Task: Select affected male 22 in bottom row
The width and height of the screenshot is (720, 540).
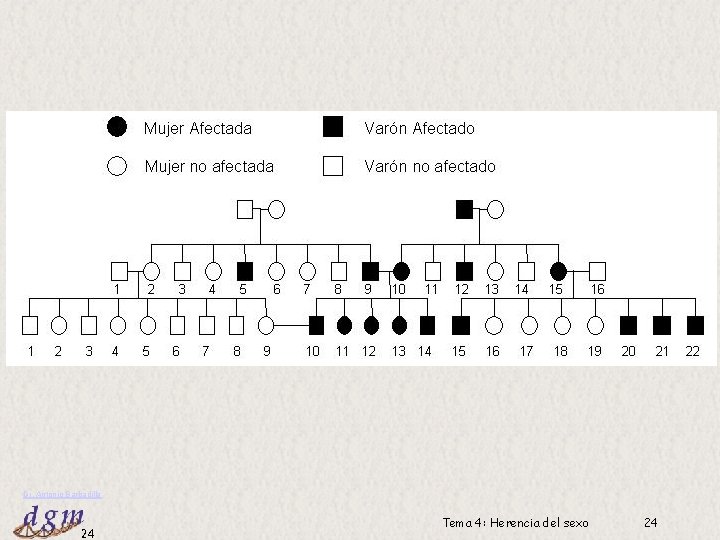Action: [695, 325]
